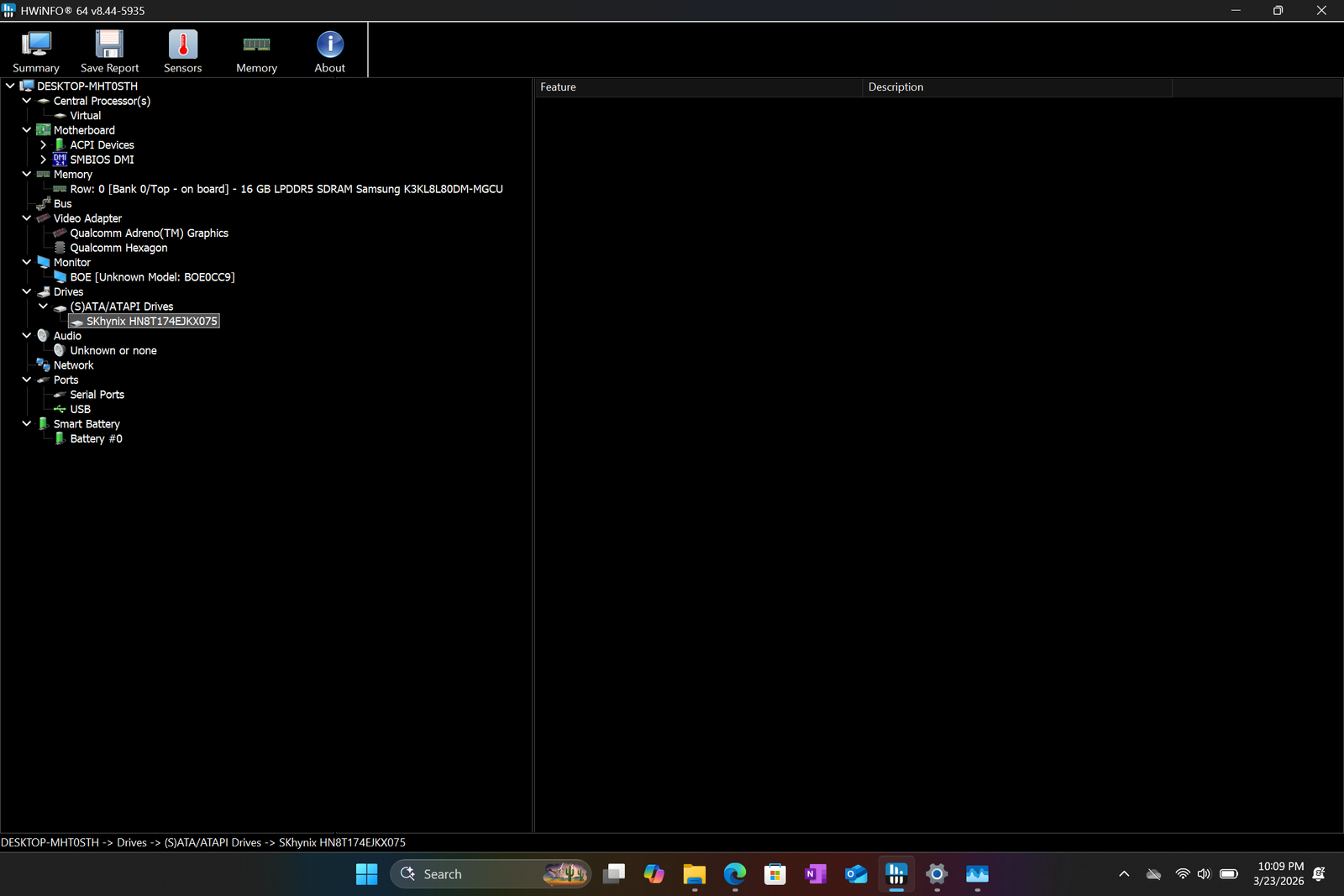1344x896 pixels.
Task: Click the Save Report floppy icon
Action: 109,51
